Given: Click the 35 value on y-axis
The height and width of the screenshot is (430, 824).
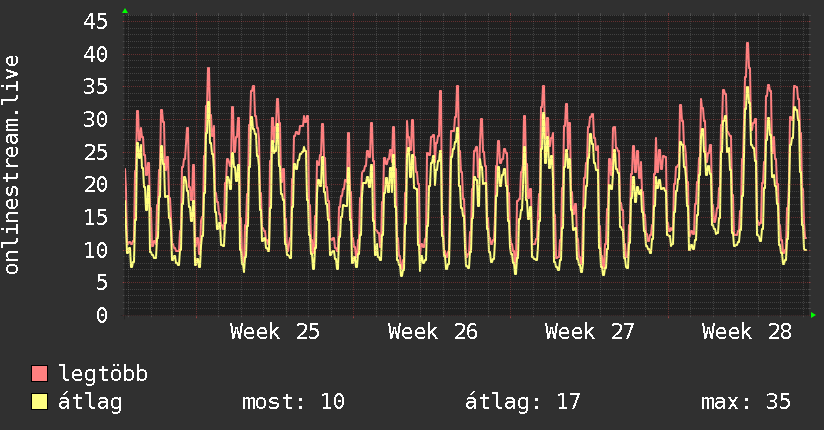Looking at the screenshot, I should 96,87.
